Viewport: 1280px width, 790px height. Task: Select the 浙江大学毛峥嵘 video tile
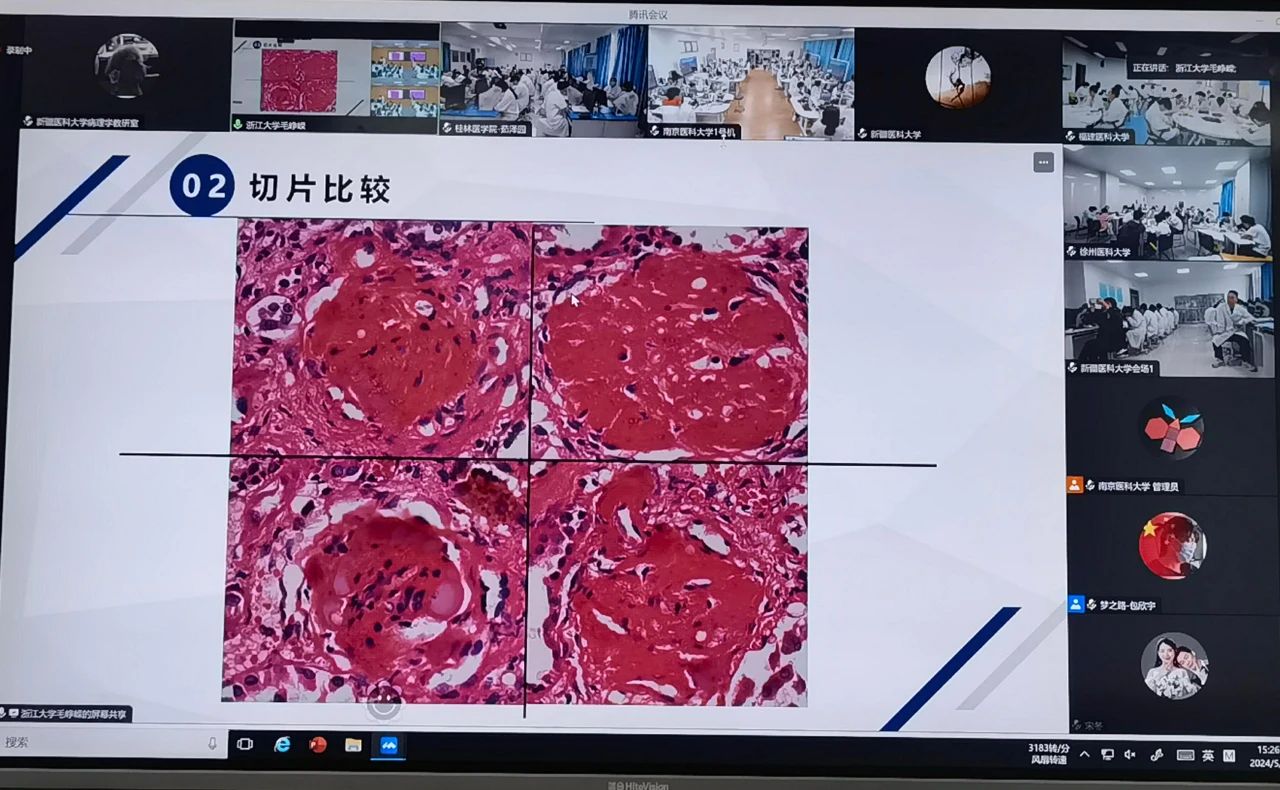click(x=336, y=78)
